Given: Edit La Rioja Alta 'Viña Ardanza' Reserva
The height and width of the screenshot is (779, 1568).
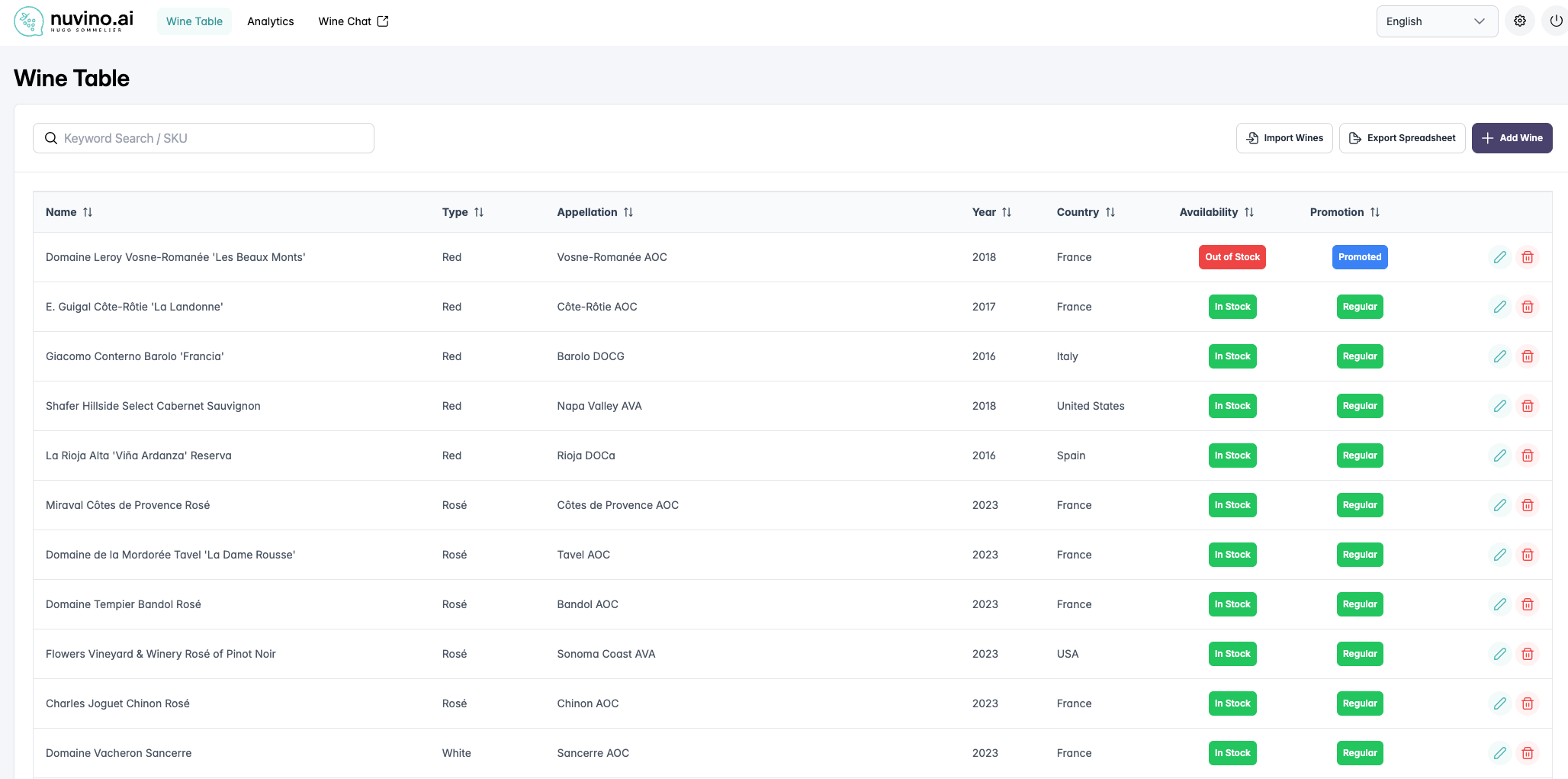Looking at the screenshot, I should coord(1499,455).
